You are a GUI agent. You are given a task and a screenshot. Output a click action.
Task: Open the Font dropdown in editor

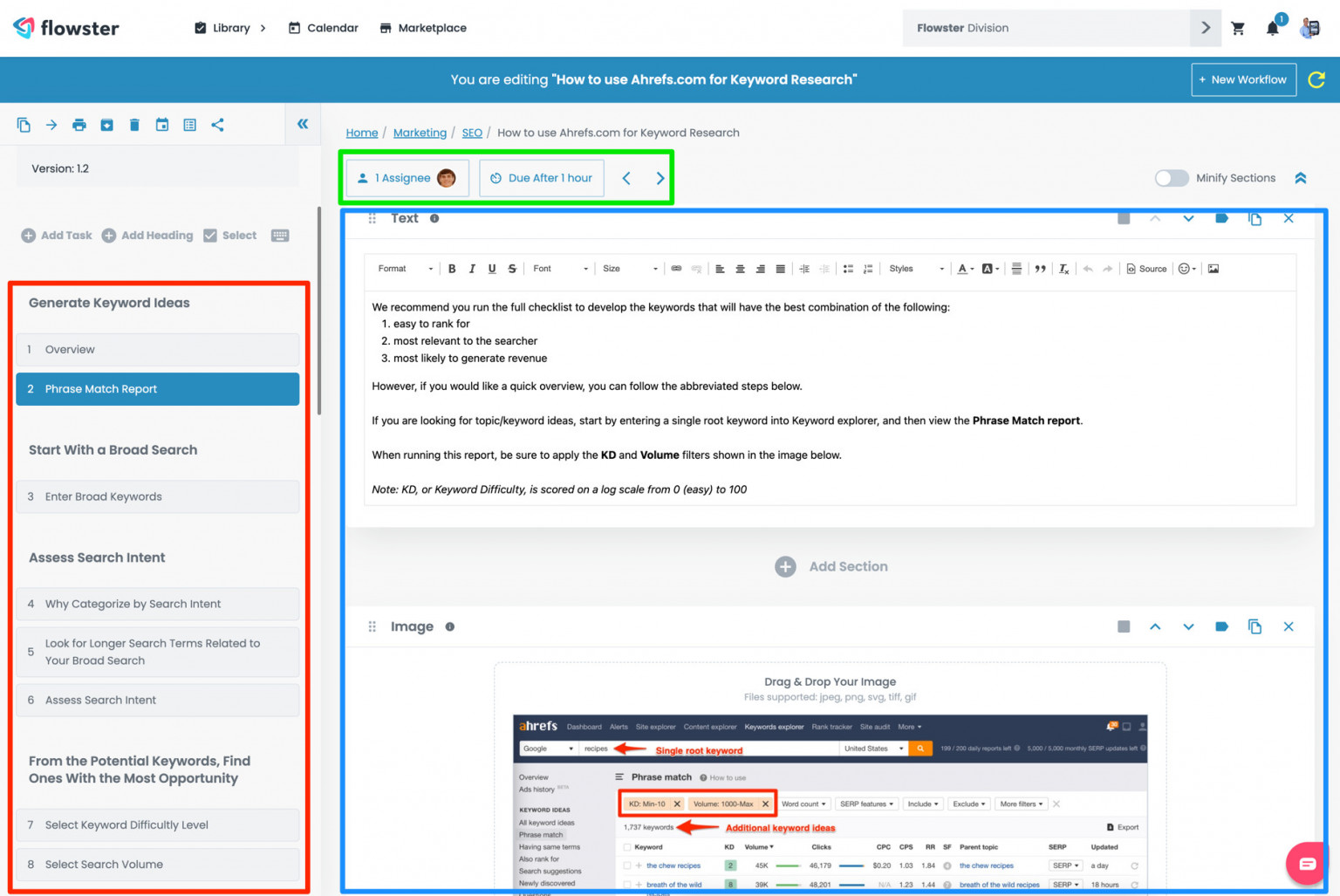(560, 269)
